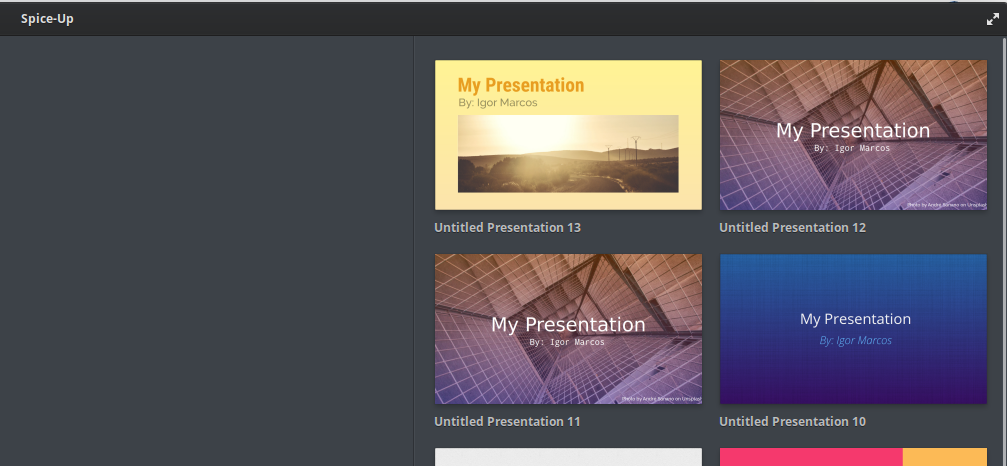
Task: Click the "Untitled Presentation 12" title label
Action: coord(792,227)
